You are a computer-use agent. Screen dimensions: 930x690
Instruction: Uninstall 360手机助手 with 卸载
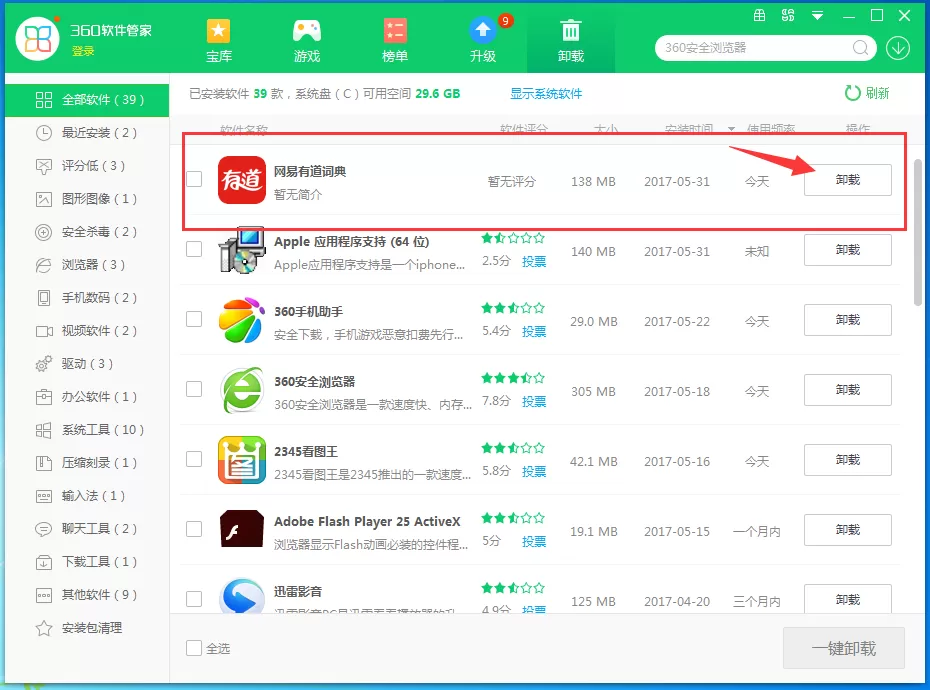848,320
